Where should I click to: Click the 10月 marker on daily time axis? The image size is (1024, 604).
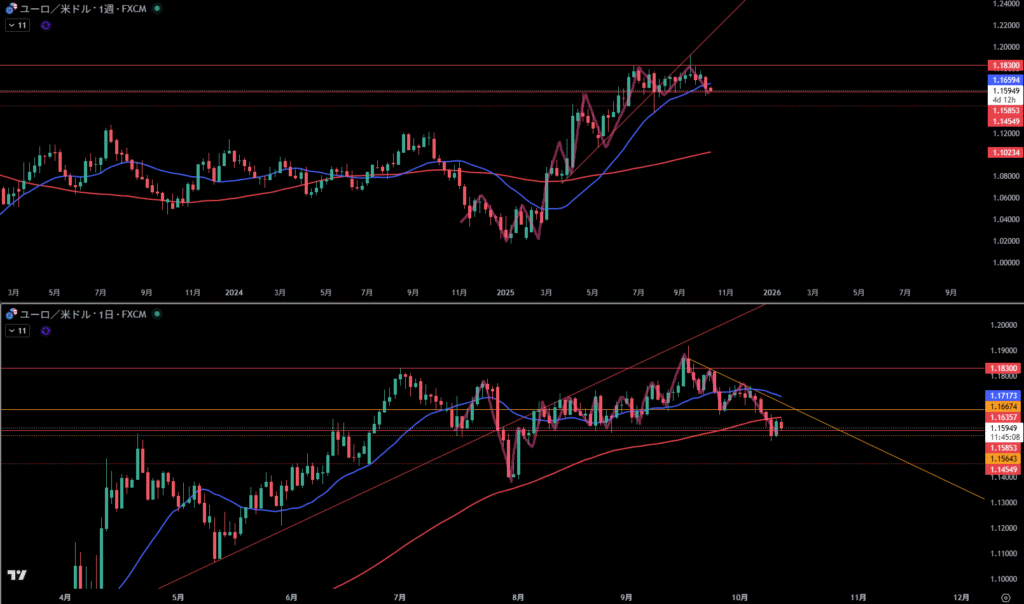pos(739,596)
